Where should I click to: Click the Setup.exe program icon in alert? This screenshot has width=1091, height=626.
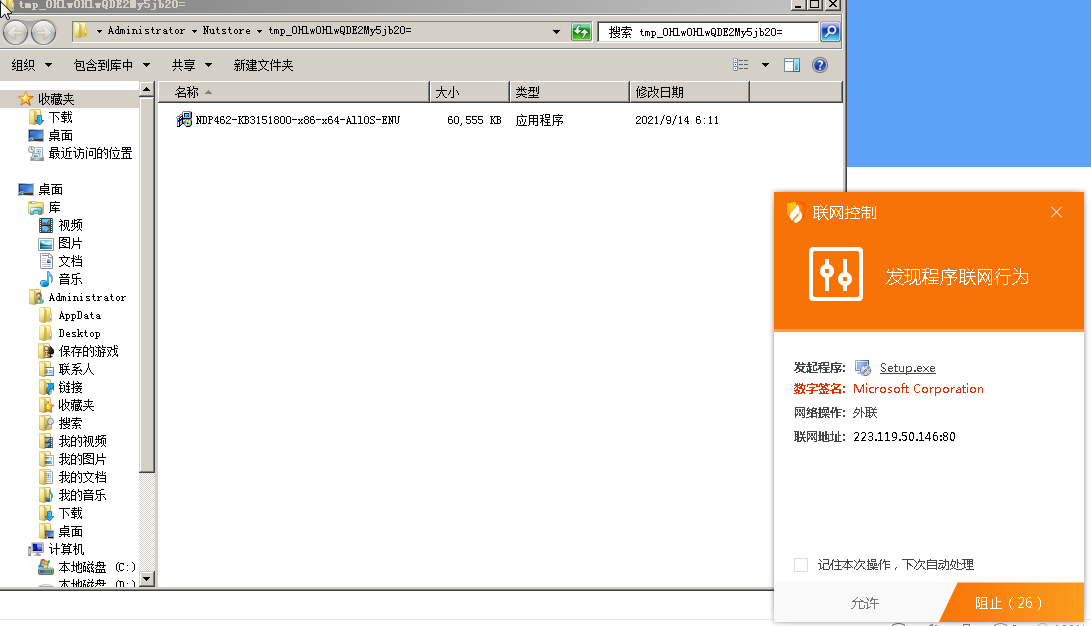coord(863,367)
